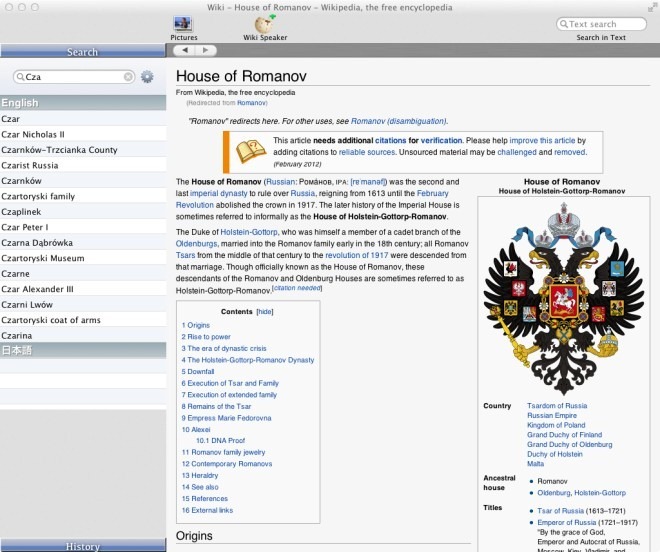Toggle fullscreen icon in title bar
The image size is (660, 552).
point(652,7)
